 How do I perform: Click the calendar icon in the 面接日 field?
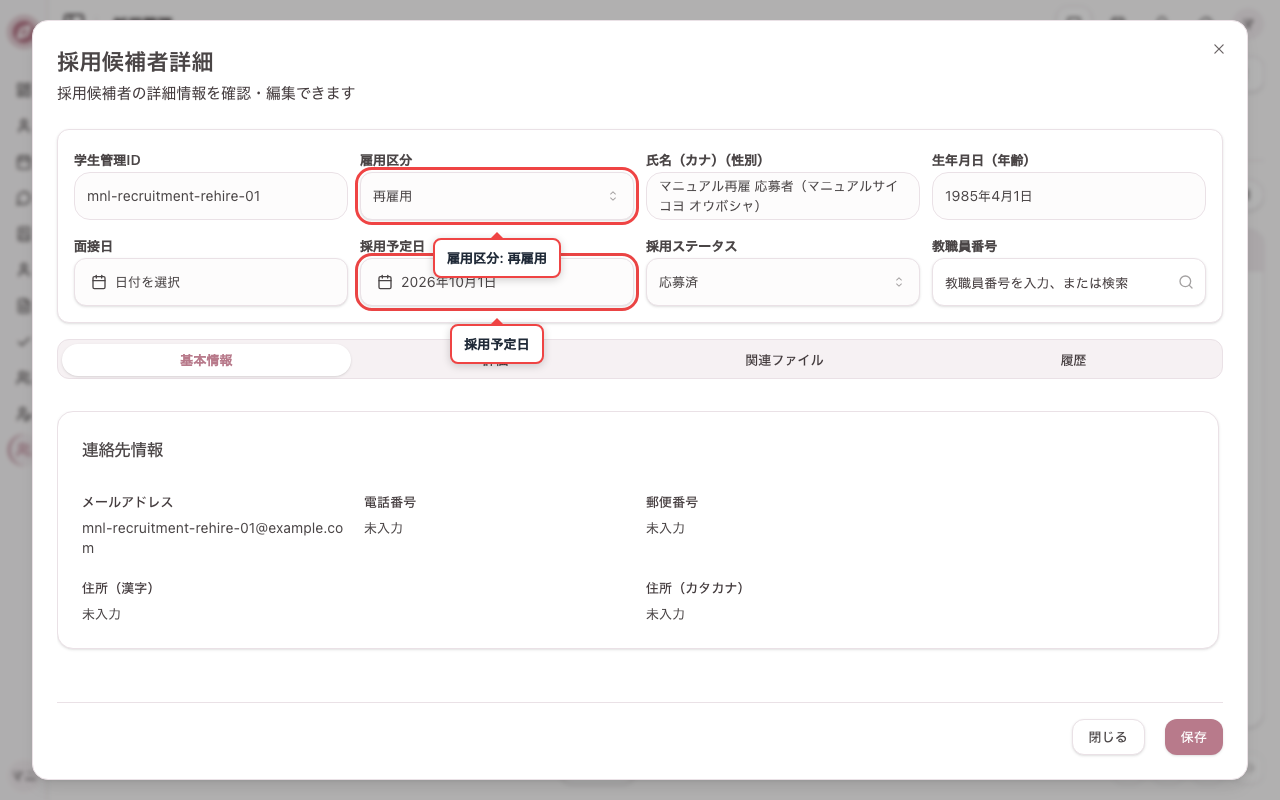tap(99, 282)
